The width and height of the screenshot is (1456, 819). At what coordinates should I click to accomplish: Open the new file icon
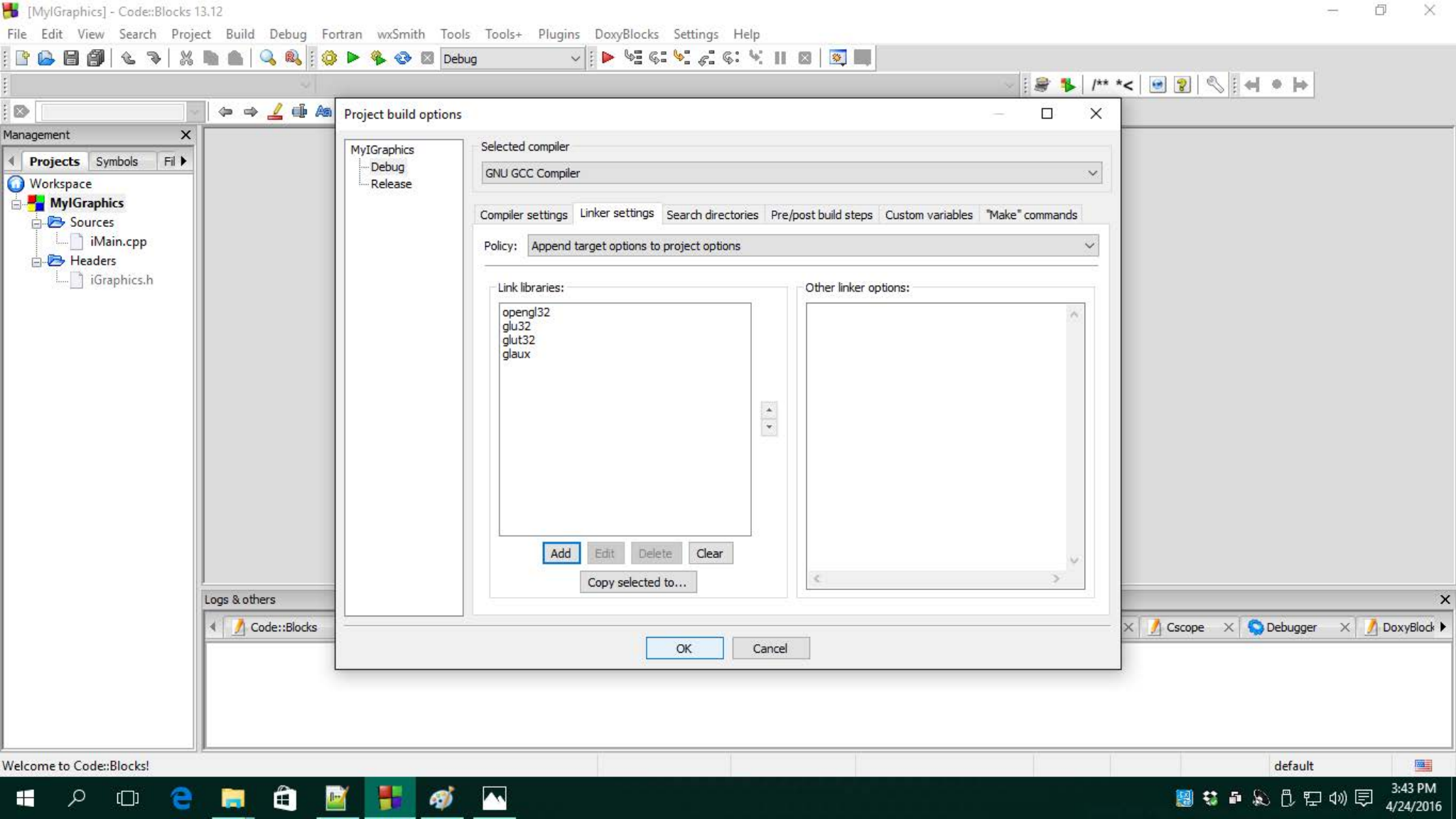point(22,58)
